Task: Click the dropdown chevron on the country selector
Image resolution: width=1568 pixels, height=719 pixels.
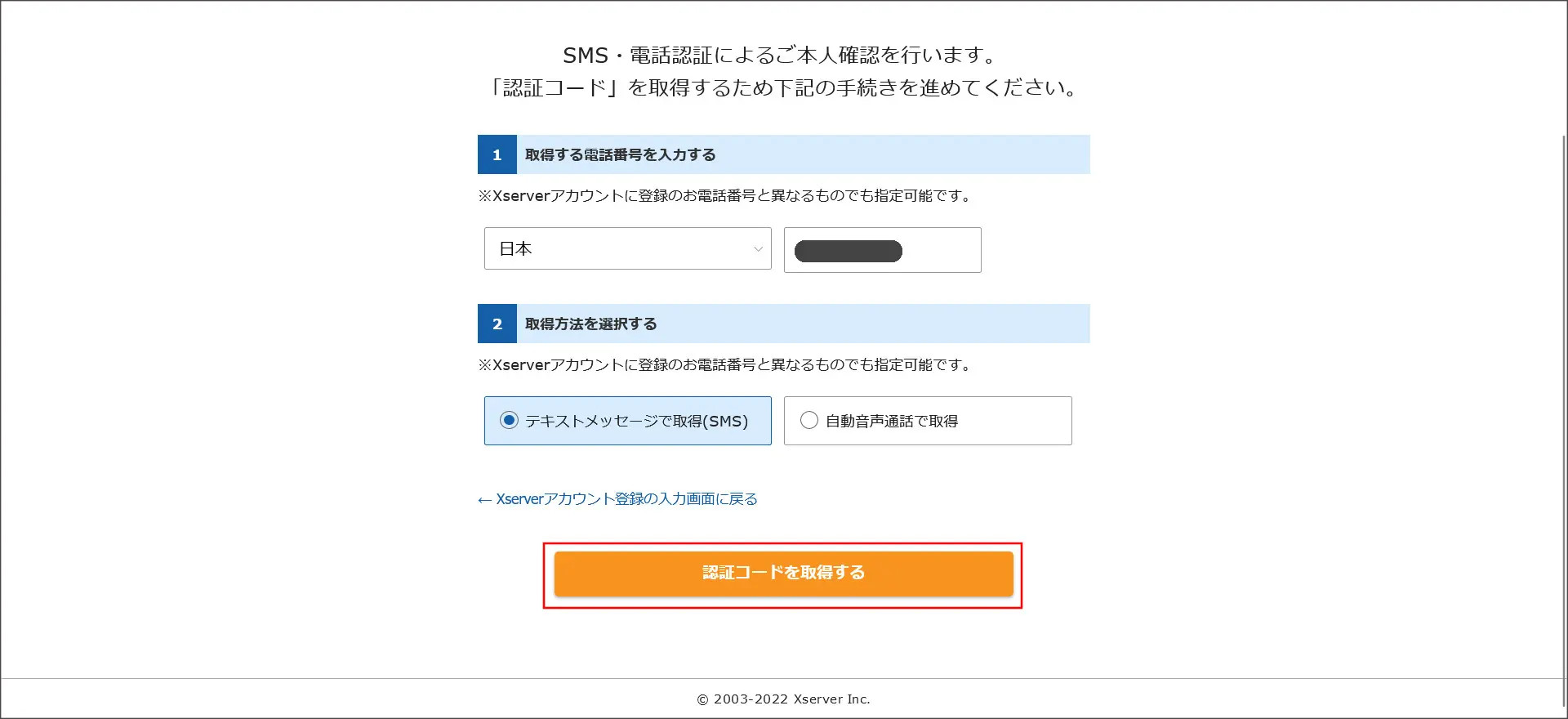Action: pyautogui.click(x=757, y=249)
